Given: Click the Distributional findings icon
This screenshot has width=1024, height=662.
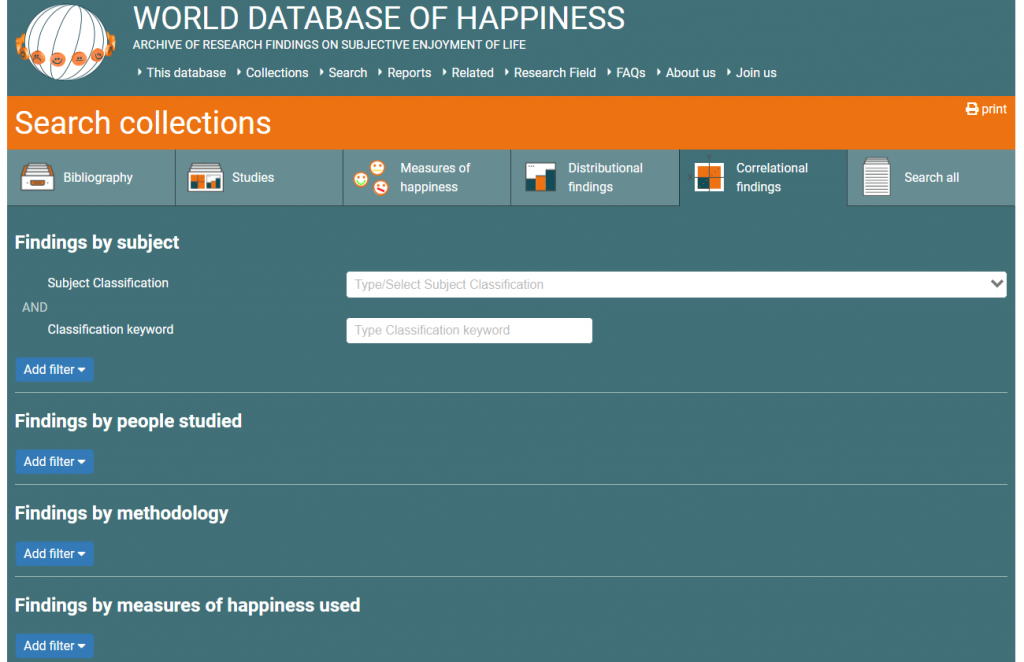Looking at the screenshot, I should click(540, 177).
